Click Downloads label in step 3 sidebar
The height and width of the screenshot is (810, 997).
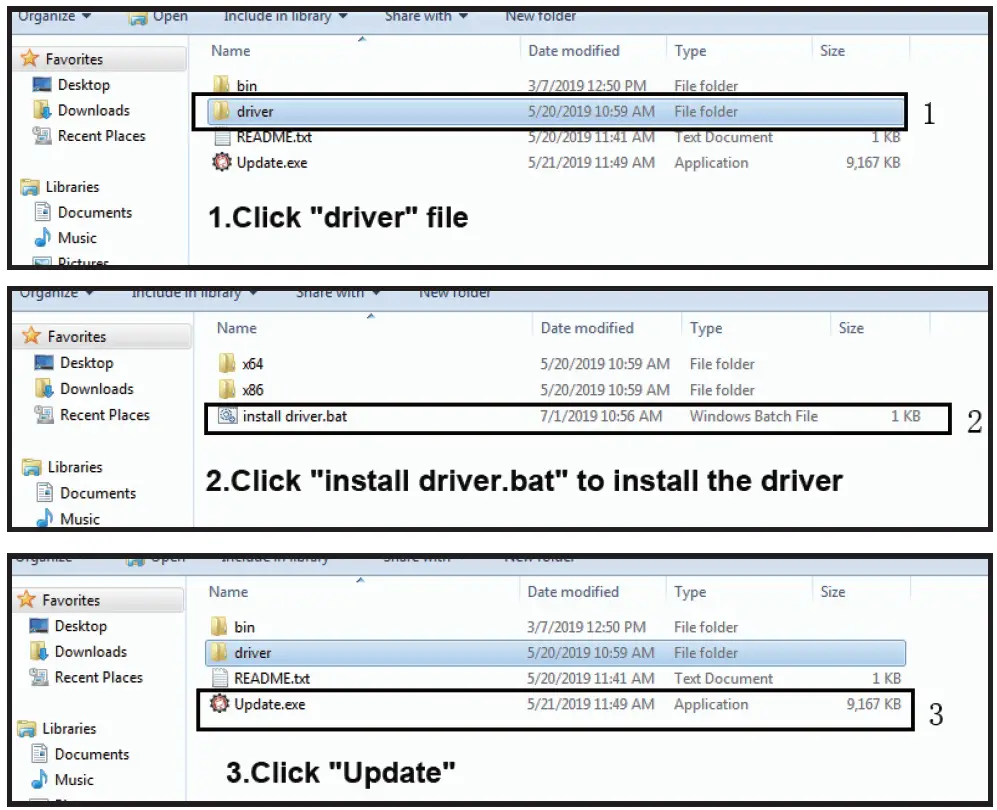coord(91,652)
